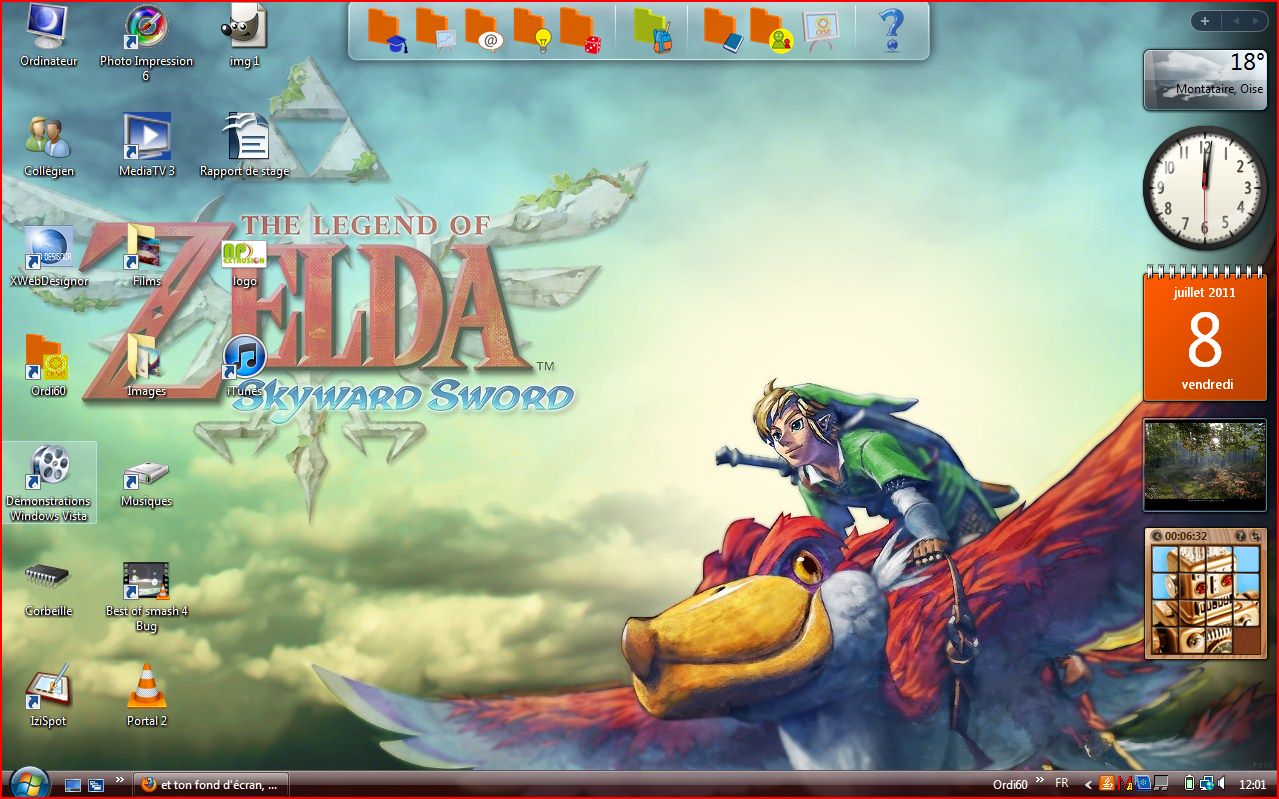Go to next sidebar gadget page
Image resolution: width=1279 pixels, height=799 pixels.
coord(1255,21)
